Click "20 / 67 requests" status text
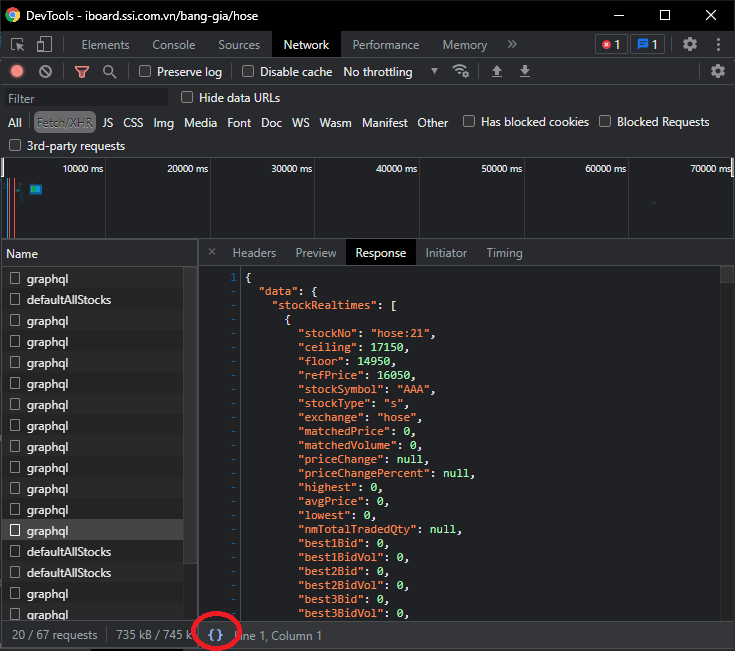This screenshot has width=735, height=651. pyautogui.click(x=54, y=635)
